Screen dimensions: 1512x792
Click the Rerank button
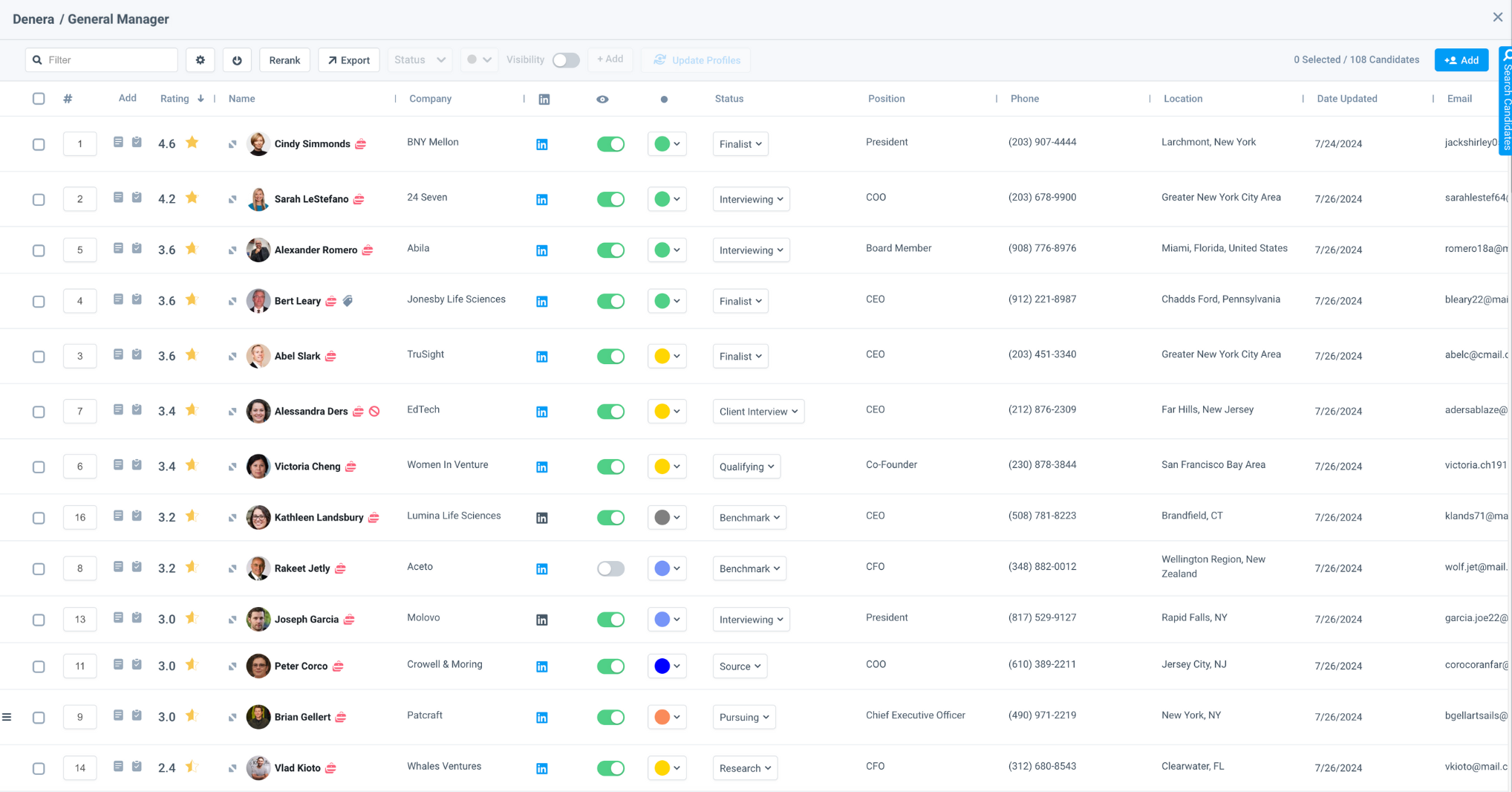point(284,59)
